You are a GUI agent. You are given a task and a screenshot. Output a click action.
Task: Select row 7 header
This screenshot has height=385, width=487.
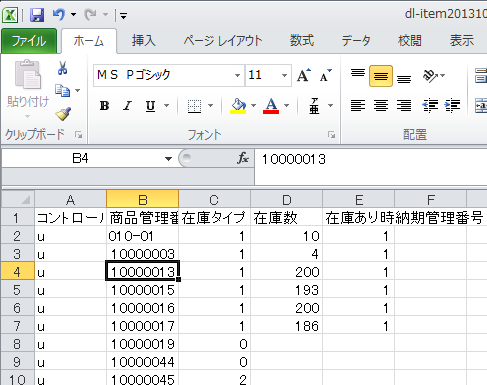pos(18,325)
